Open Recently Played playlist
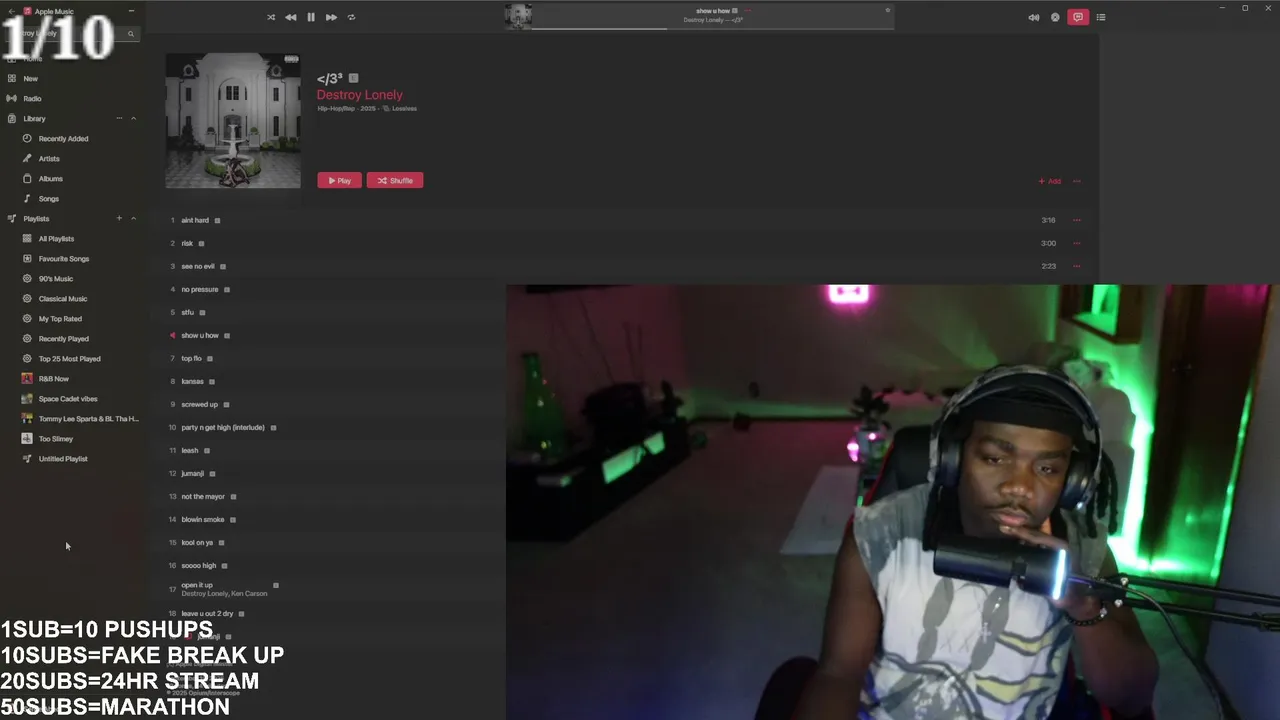The image size is (1280, 720). (x=63, y=338)
